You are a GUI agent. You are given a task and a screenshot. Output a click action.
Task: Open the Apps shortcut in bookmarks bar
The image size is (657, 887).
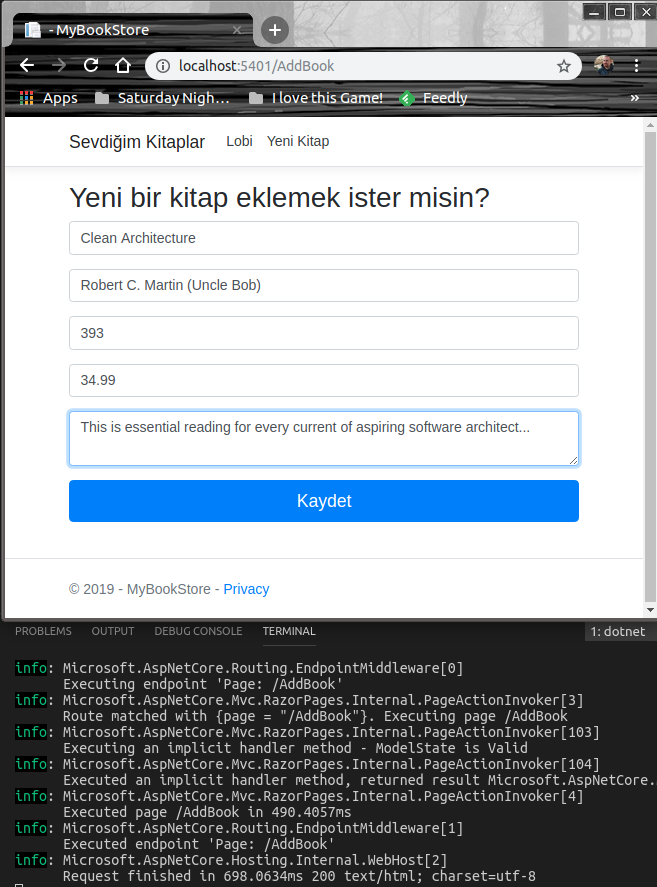[48, 98]
